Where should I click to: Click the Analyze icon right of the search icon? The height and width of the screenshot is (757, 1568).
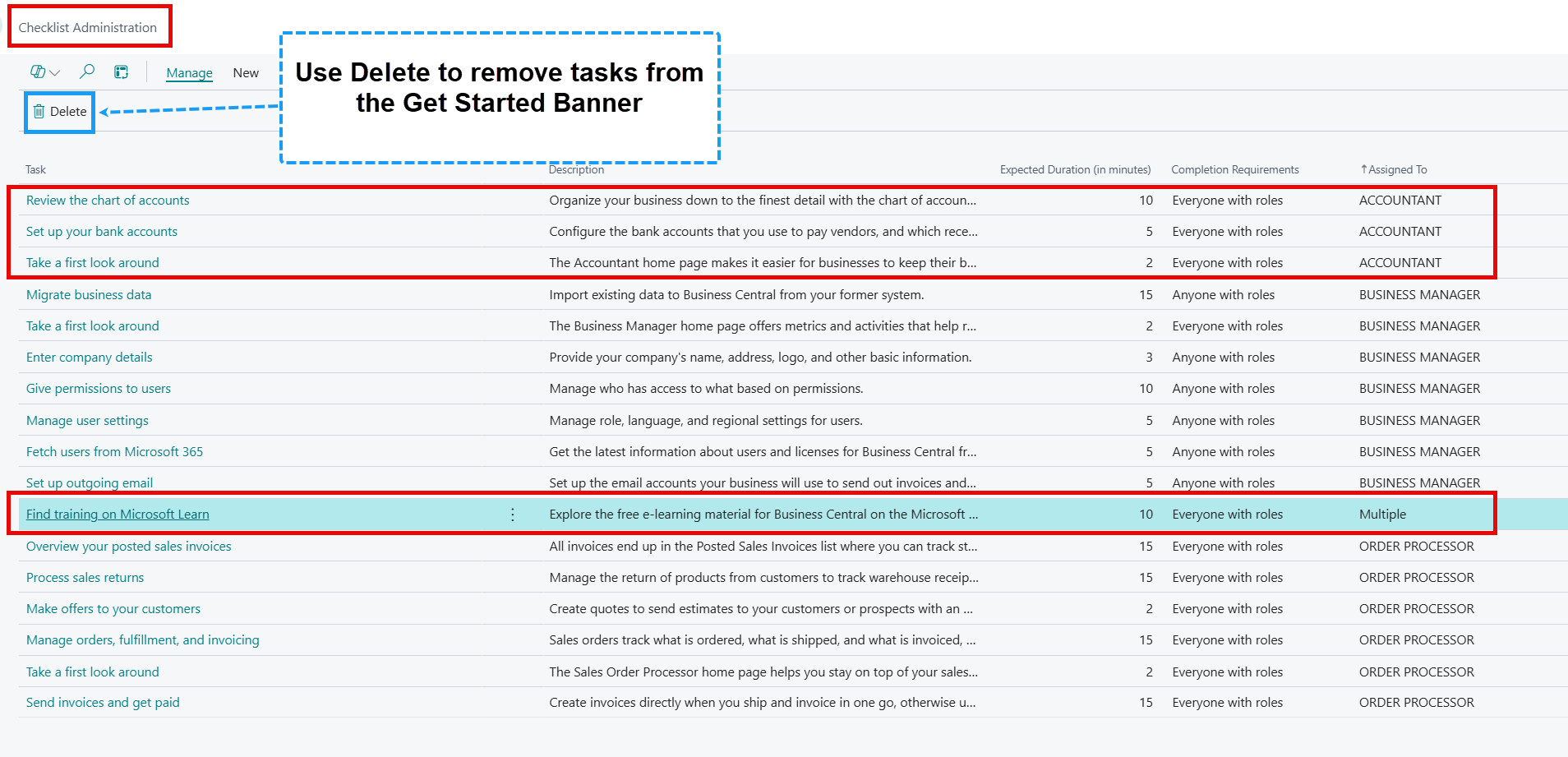[121, 72]
